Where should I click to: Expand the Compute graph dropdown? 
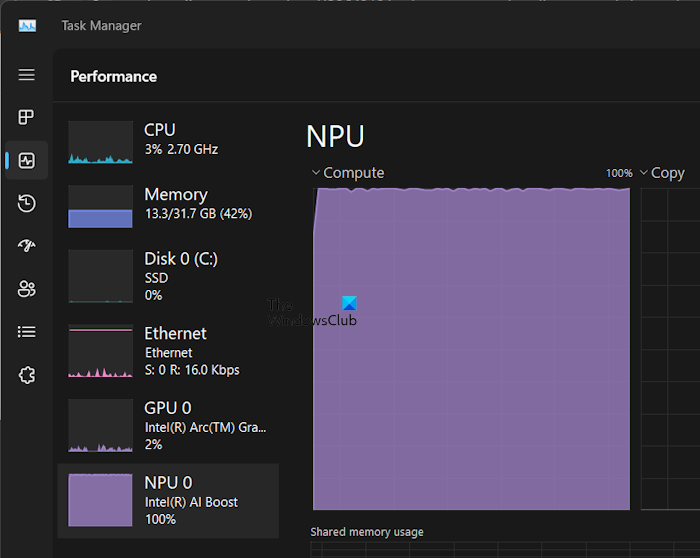[x=347, y=173]
